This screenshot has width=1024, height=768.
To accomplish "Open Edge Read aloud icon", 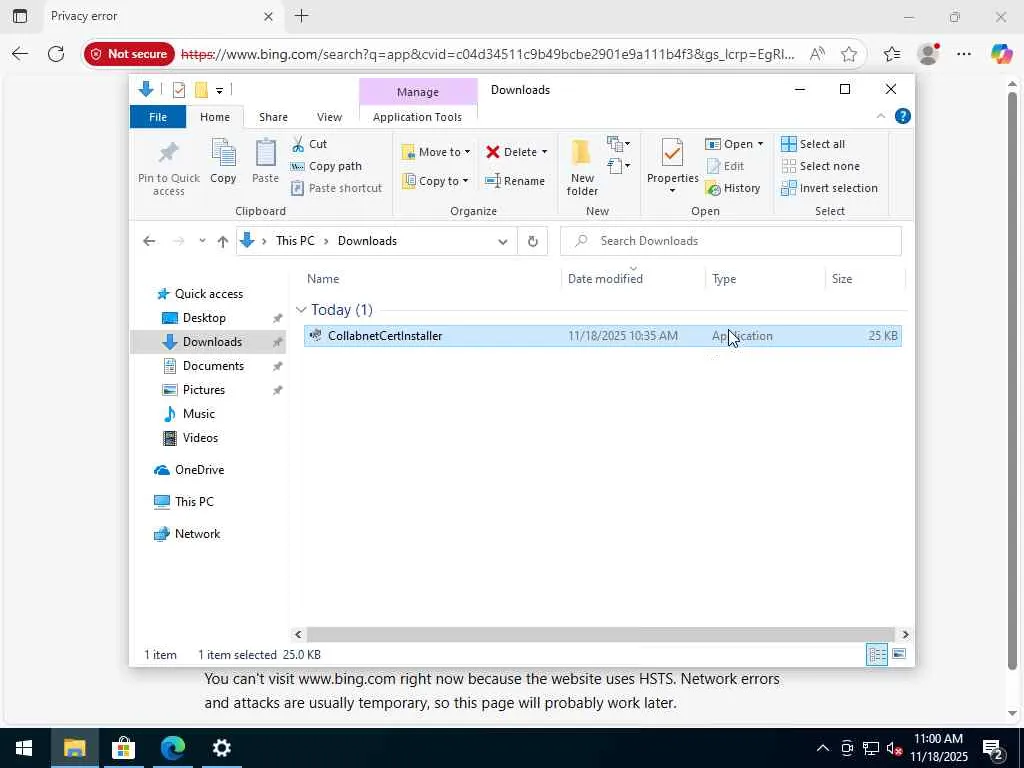I will point(817,54).
